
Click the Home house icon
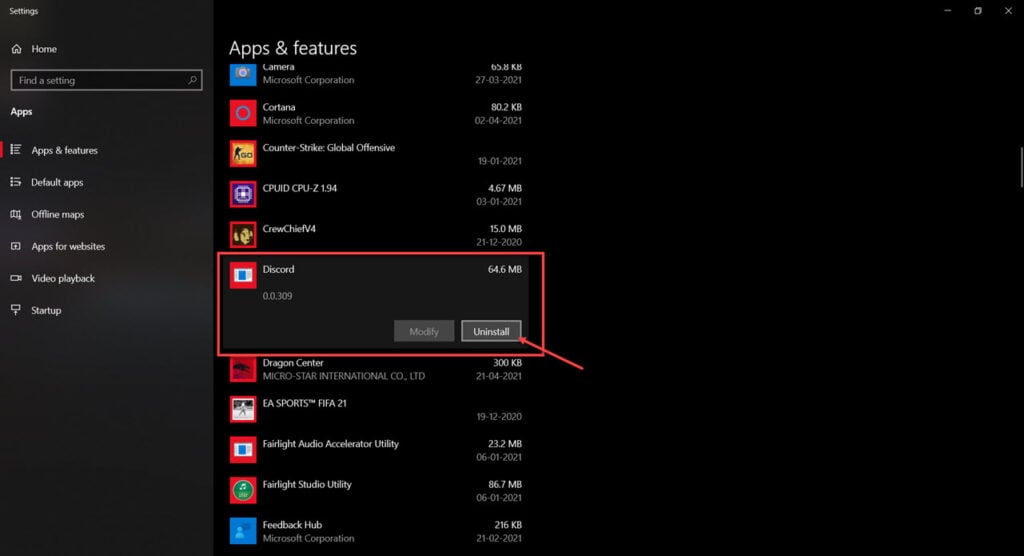pyautogui.click(x=16, y=49)
